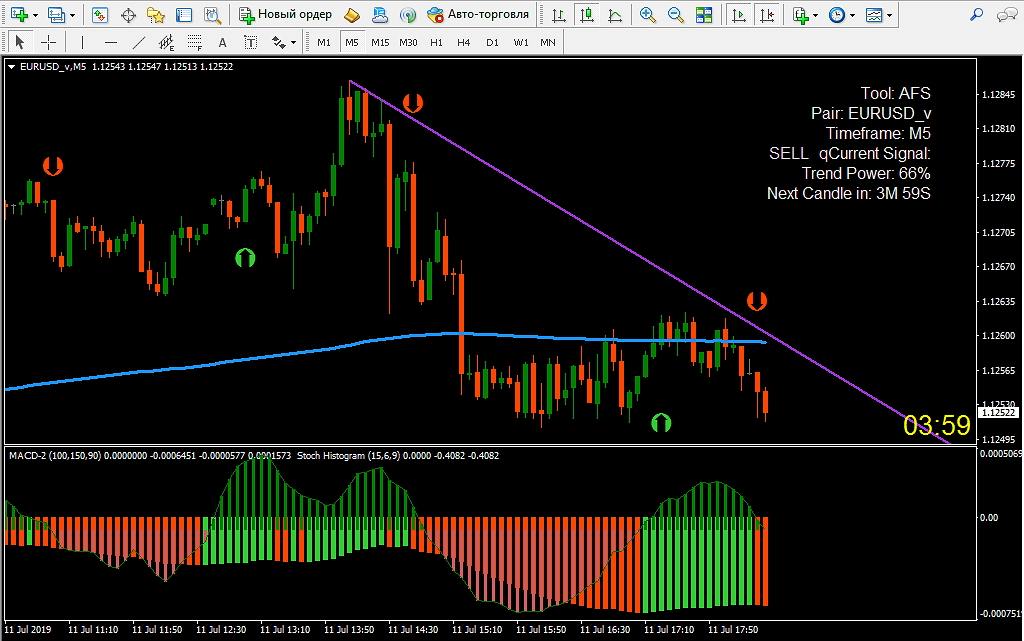The width and height of the screenshot is (1024, 641).
Task: Toggle chart shift
Action: coord(767,15)
